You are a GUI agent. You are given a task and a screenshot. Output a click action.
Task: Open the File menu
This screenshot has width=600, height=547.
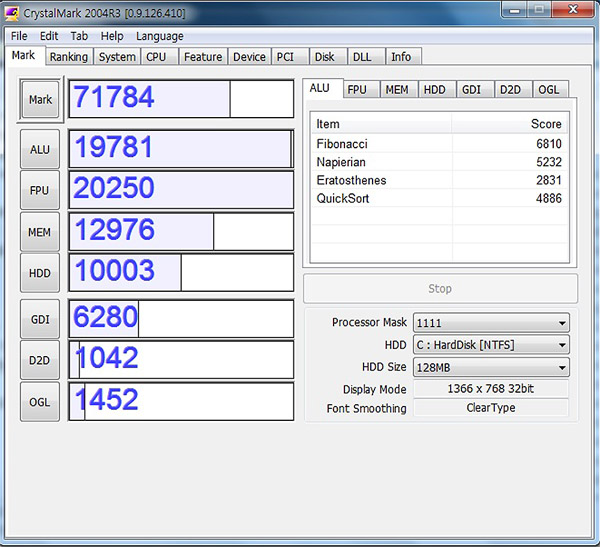coord(19,36)
